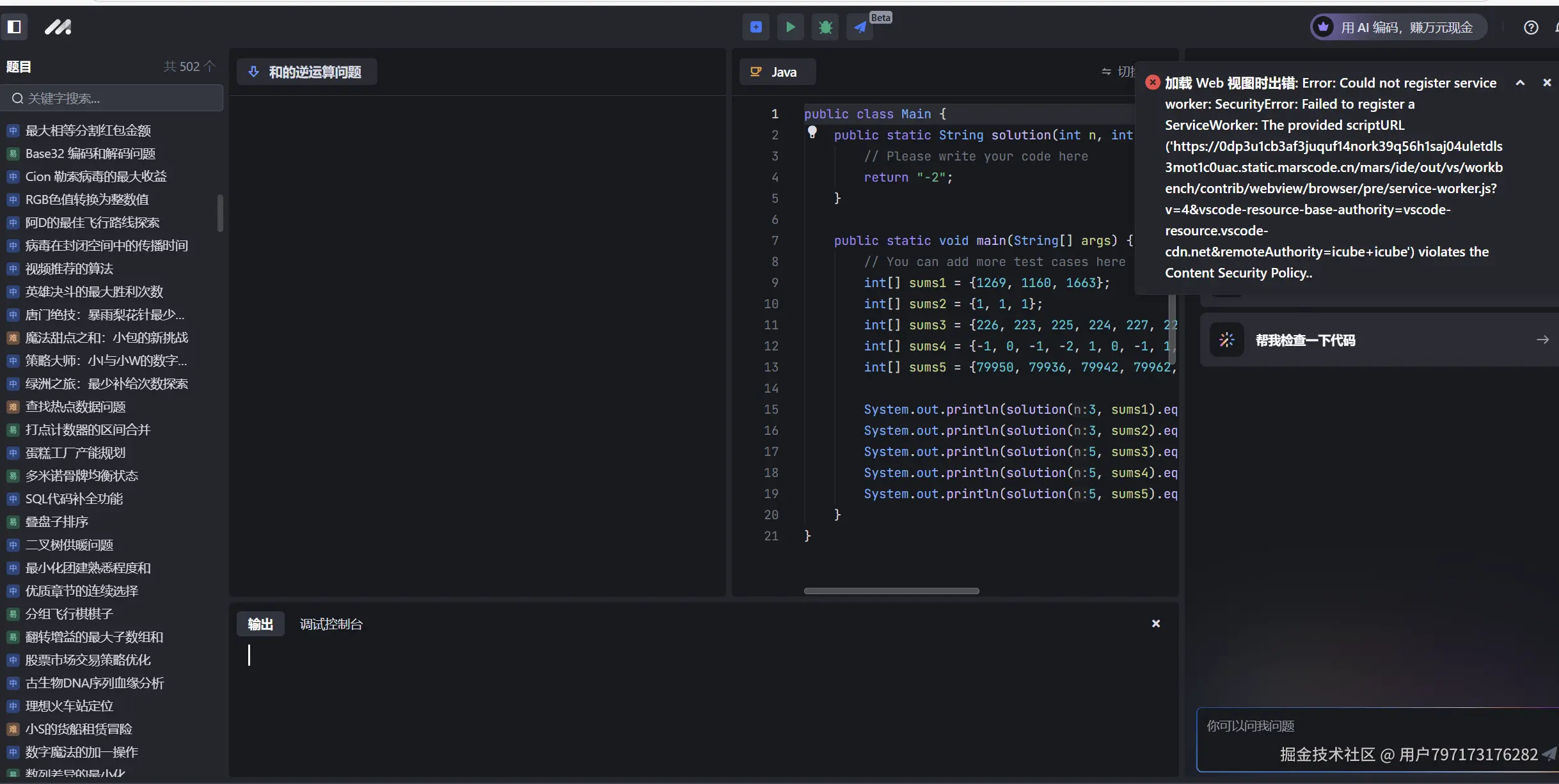
Task: Expand the 和的逆运算问题 problem description
Action: [306, 72]
